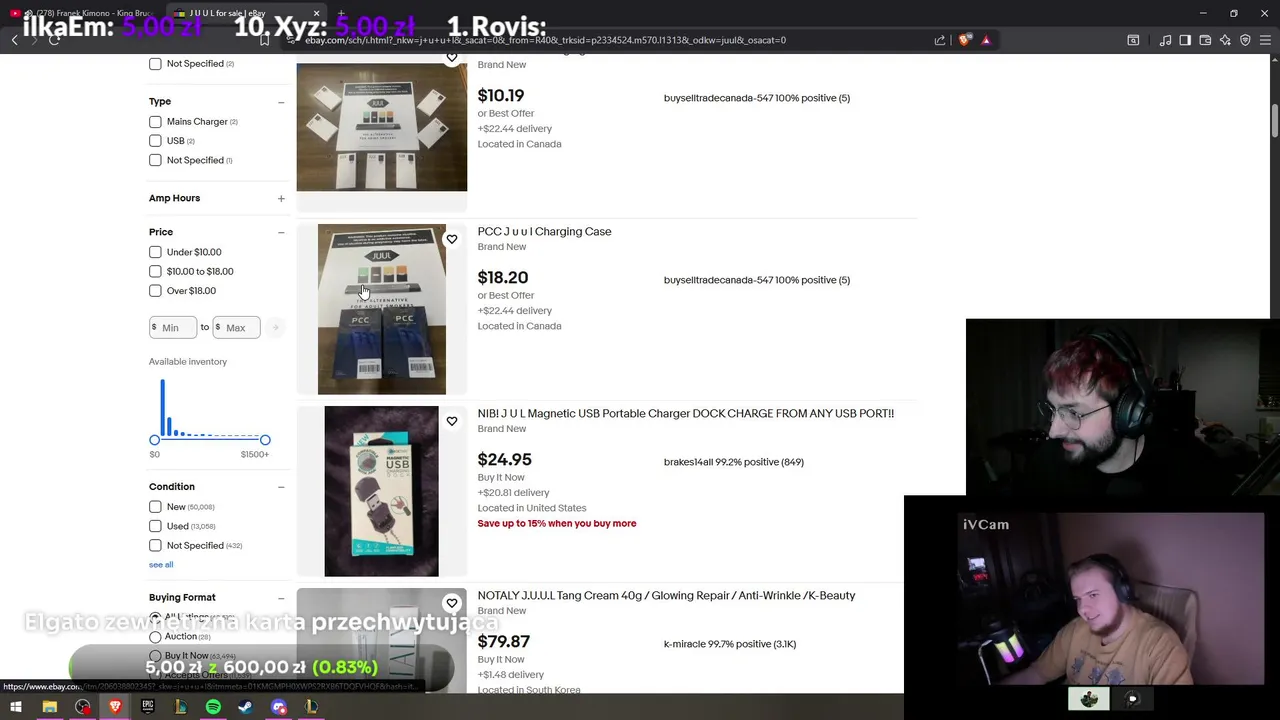The width and height of the screenshot is (1280, 720).
Task: Click the see all condition link
Action: click(161, 565)
